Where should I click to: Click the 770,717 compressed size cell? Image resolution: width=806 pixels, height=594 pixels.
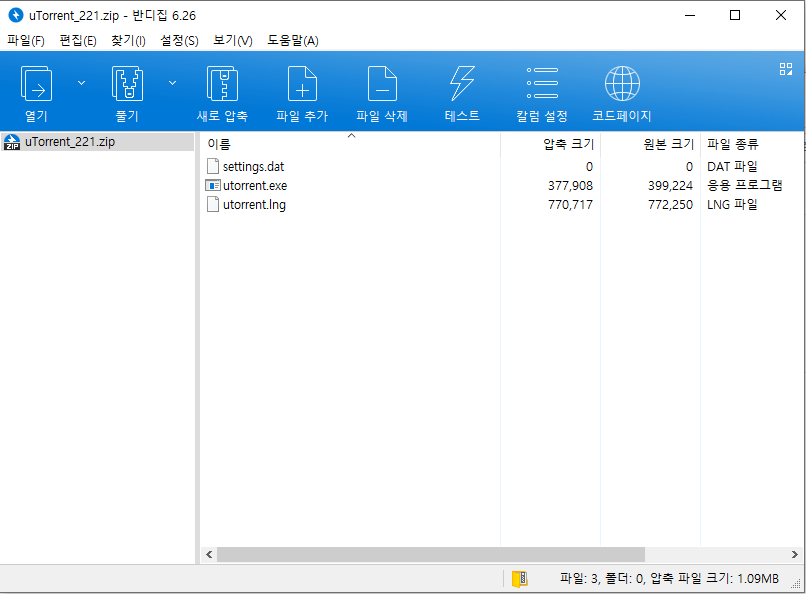pos(570,205)
